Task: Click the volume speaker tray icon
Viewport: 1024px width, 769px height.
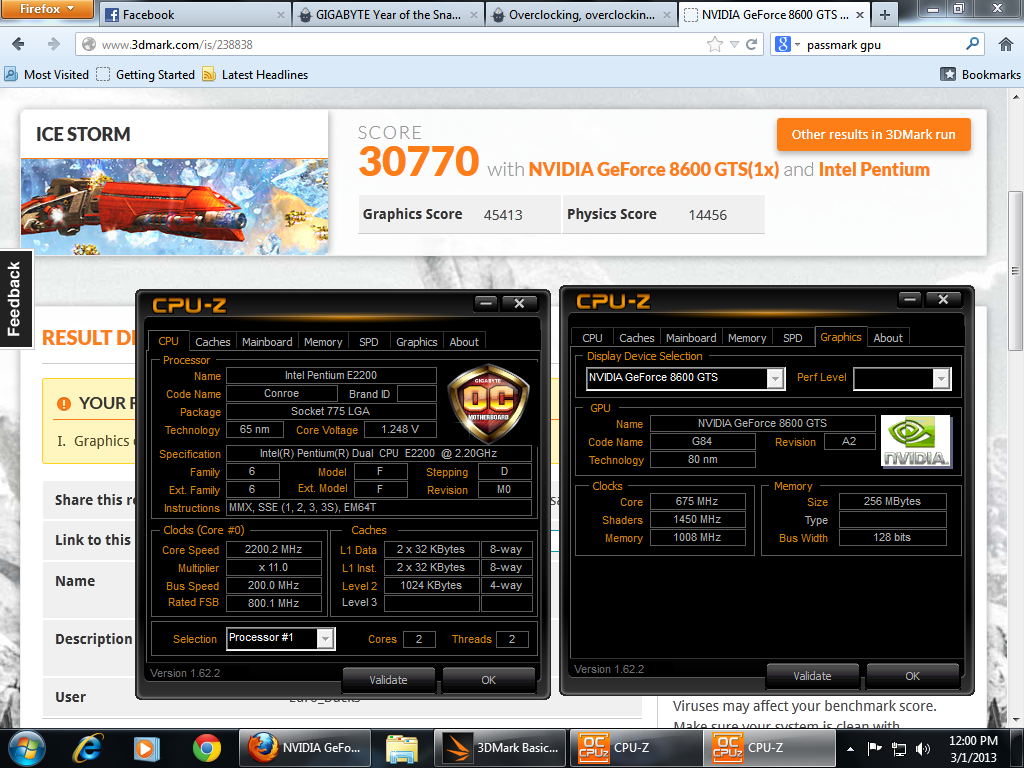Action: click(x=923, y=749)
